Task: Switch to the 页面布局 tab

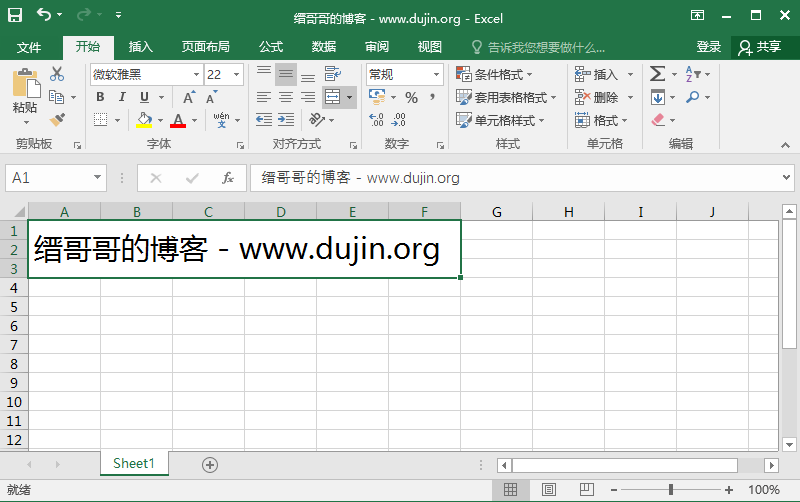Action: click(205, 47)
